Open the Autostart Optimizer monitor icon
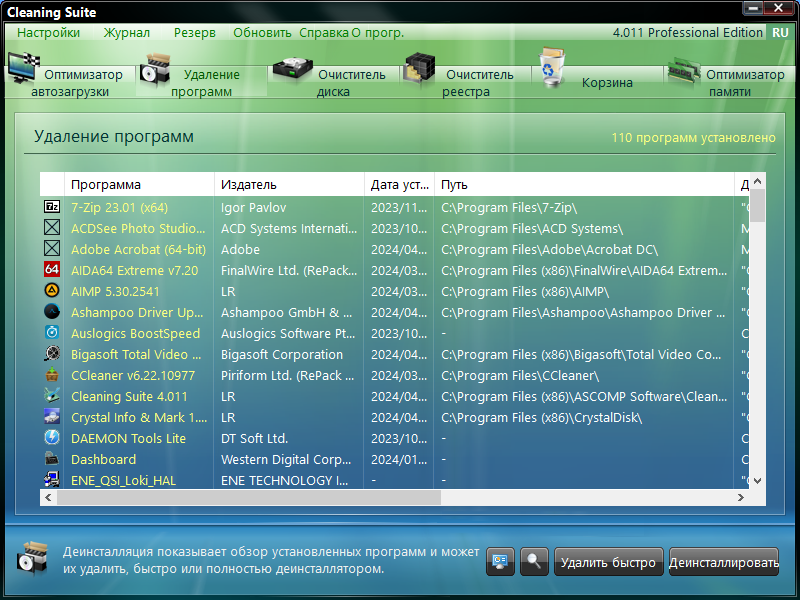 click(23, 67)
